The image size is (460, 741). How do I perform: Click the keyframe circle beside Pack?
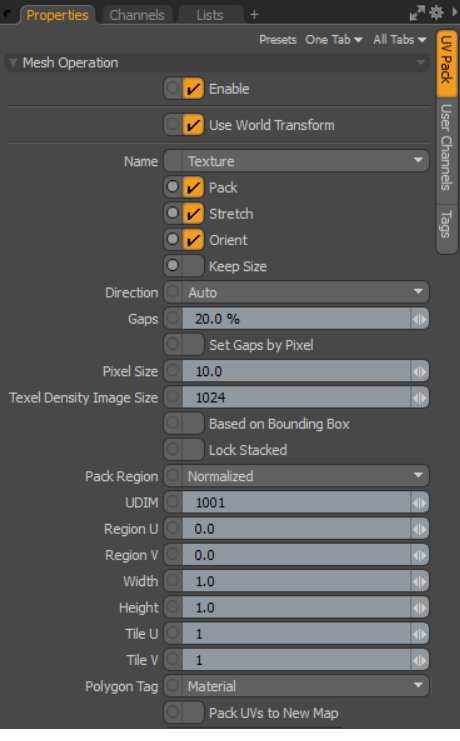click(173, 187)
